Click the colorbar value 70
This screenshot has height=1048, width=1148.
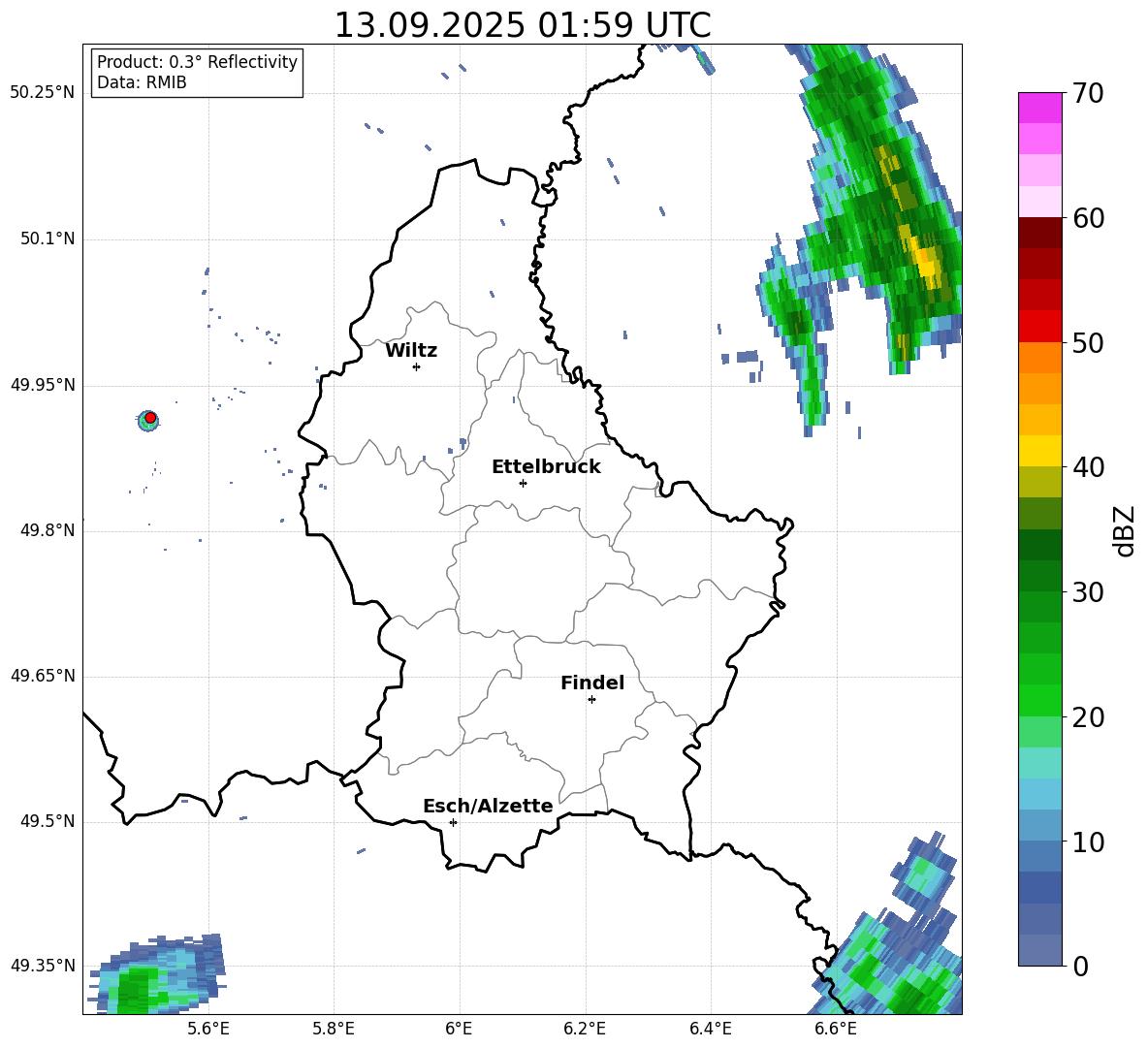[1088, 94]
